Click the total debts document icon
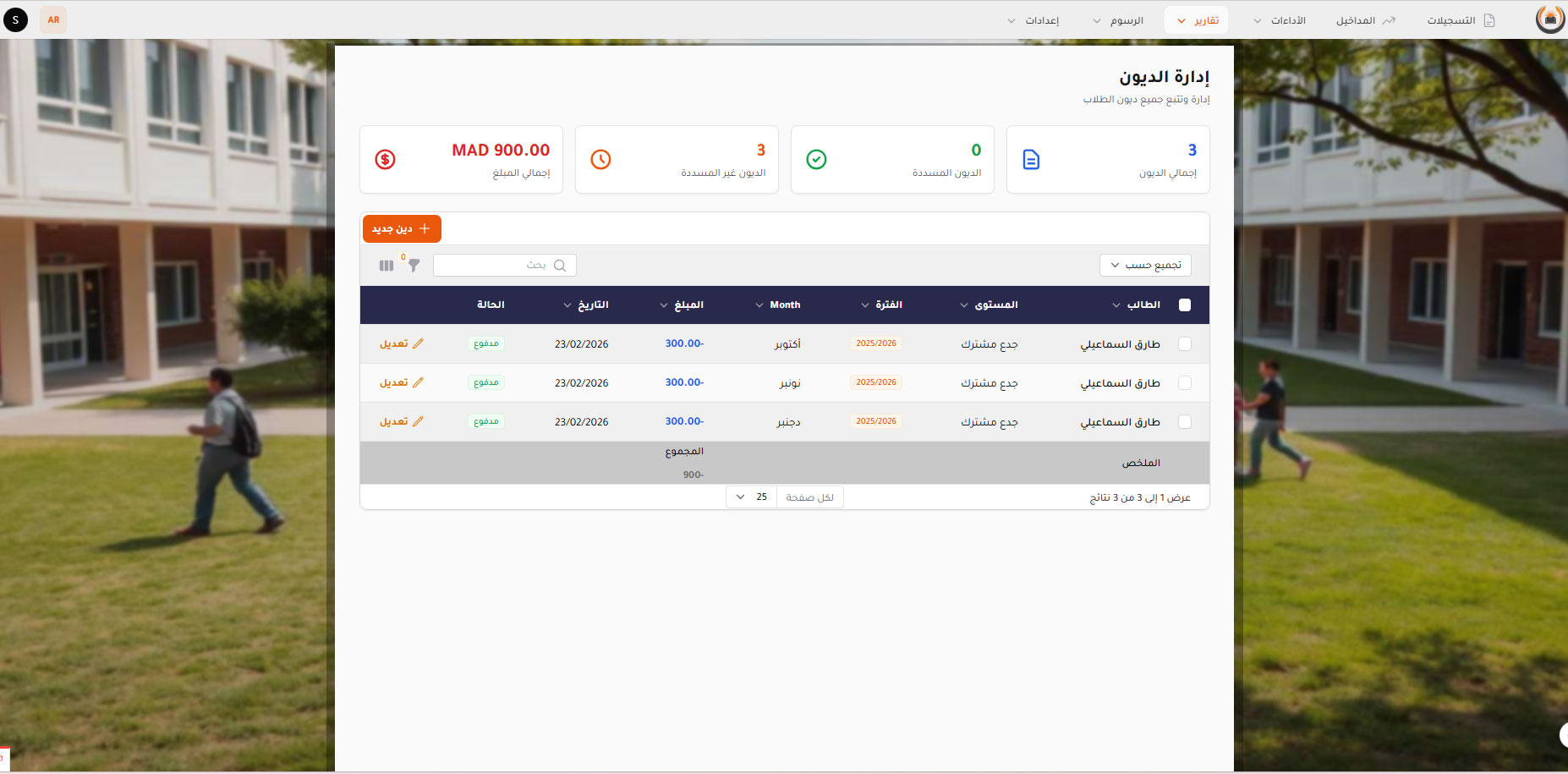The width and height of the screenshot is (1568, 774). coord(1031,160)
